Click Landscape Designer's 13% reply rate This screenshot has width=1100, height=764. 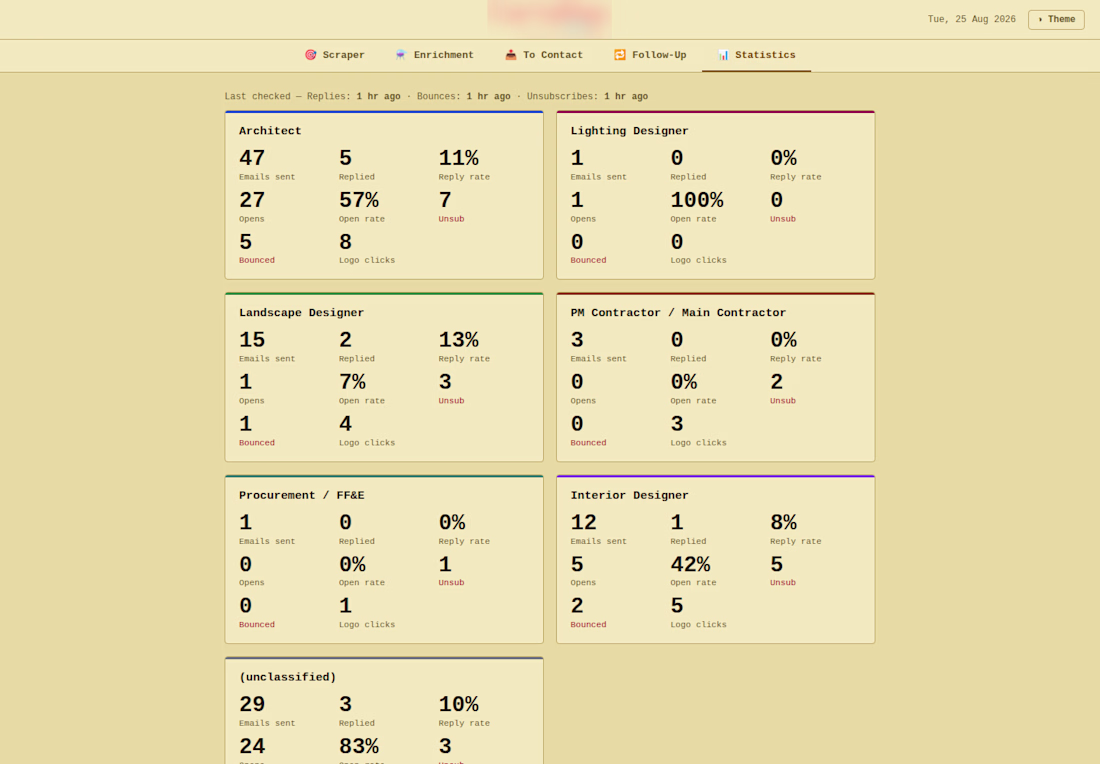459,340
